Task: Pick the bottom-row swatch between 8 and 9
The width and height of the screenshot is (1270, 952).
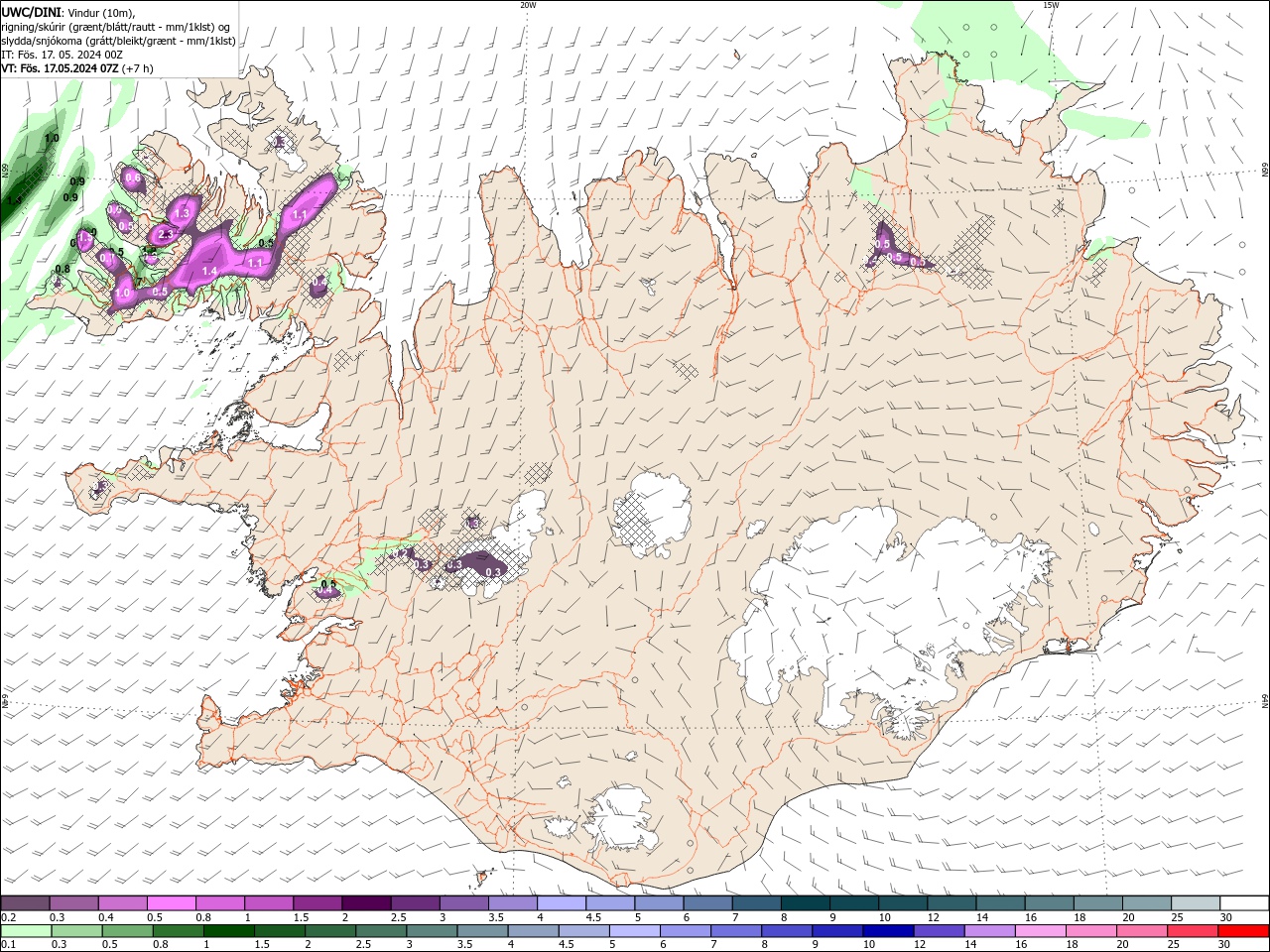Action: 788,931
